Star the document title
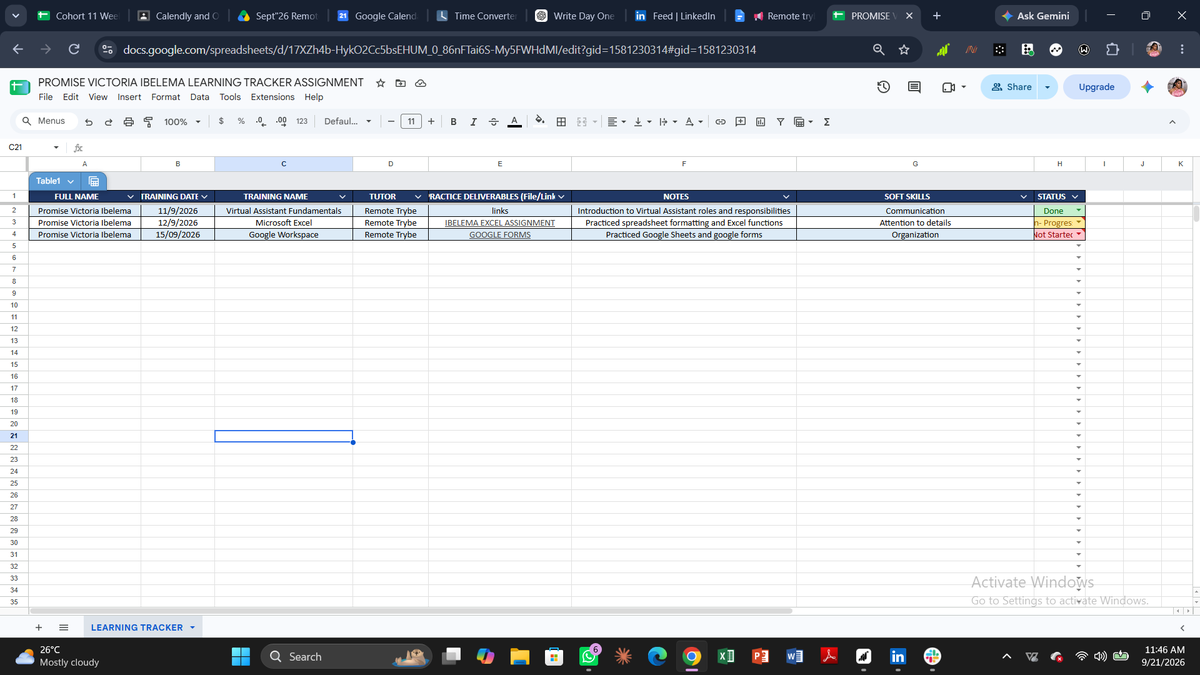The width and height of the screenshot is (1200, 675). pos(381,83)
